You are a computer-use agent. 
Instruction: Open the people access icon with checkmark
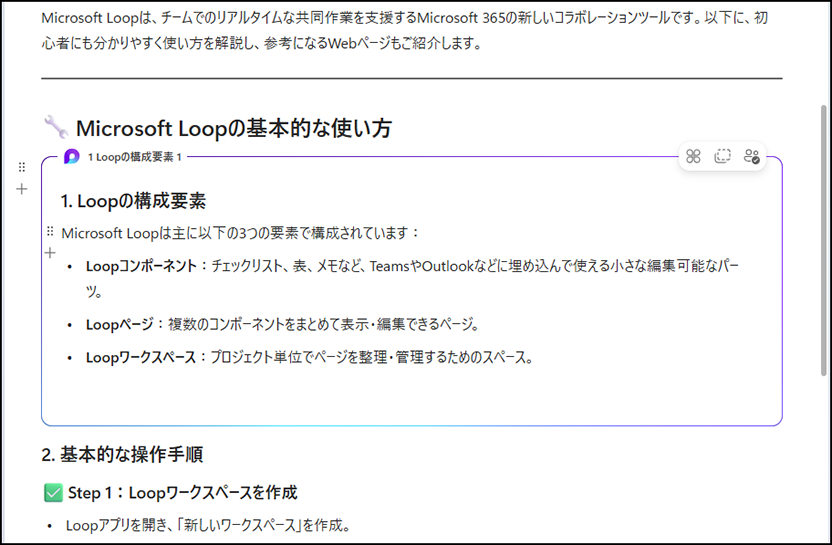[751, 156]
